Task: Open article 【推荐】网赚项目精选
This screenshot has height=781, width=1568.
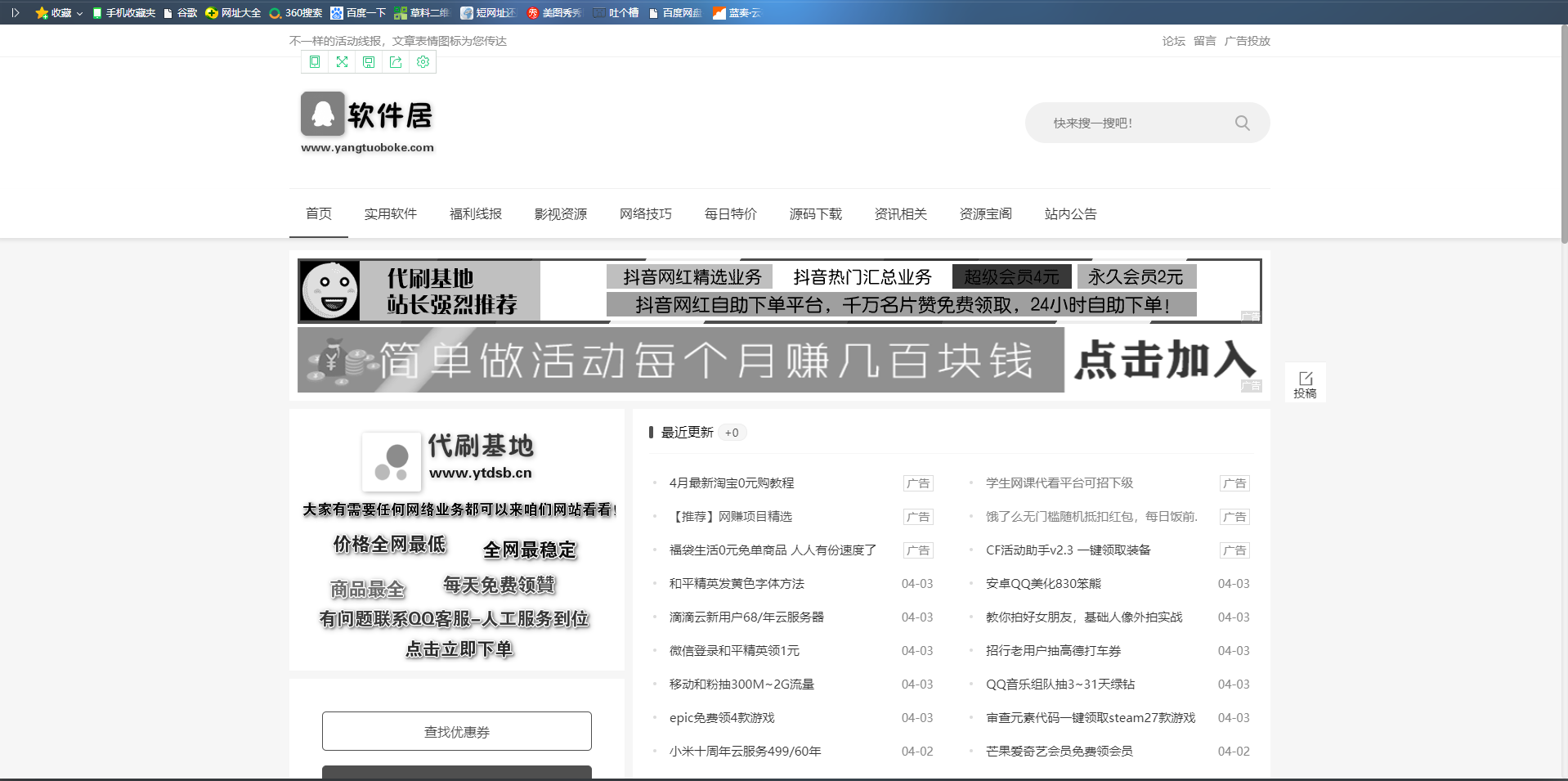Action: (731, 517)
